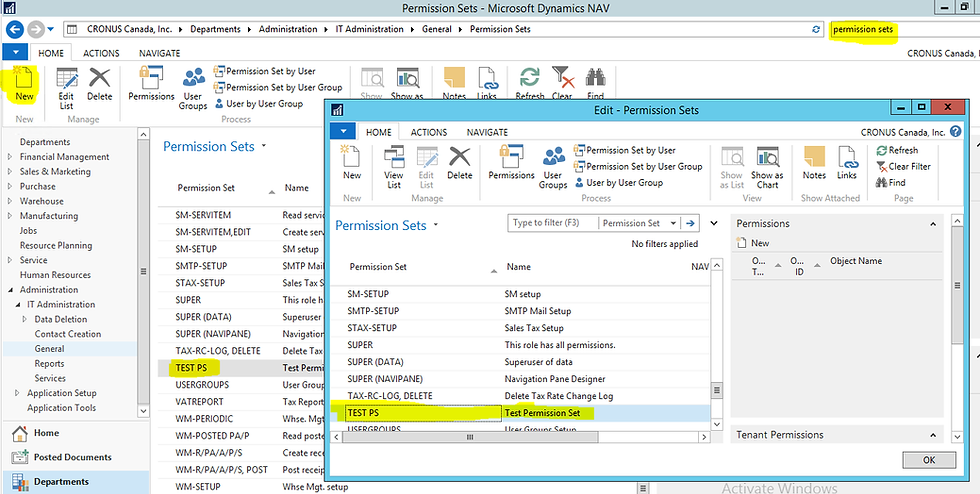Screen dimensions: 980x494
Task: Select SMTP-SETUP row in dialog list
Action: coord(520,311)
